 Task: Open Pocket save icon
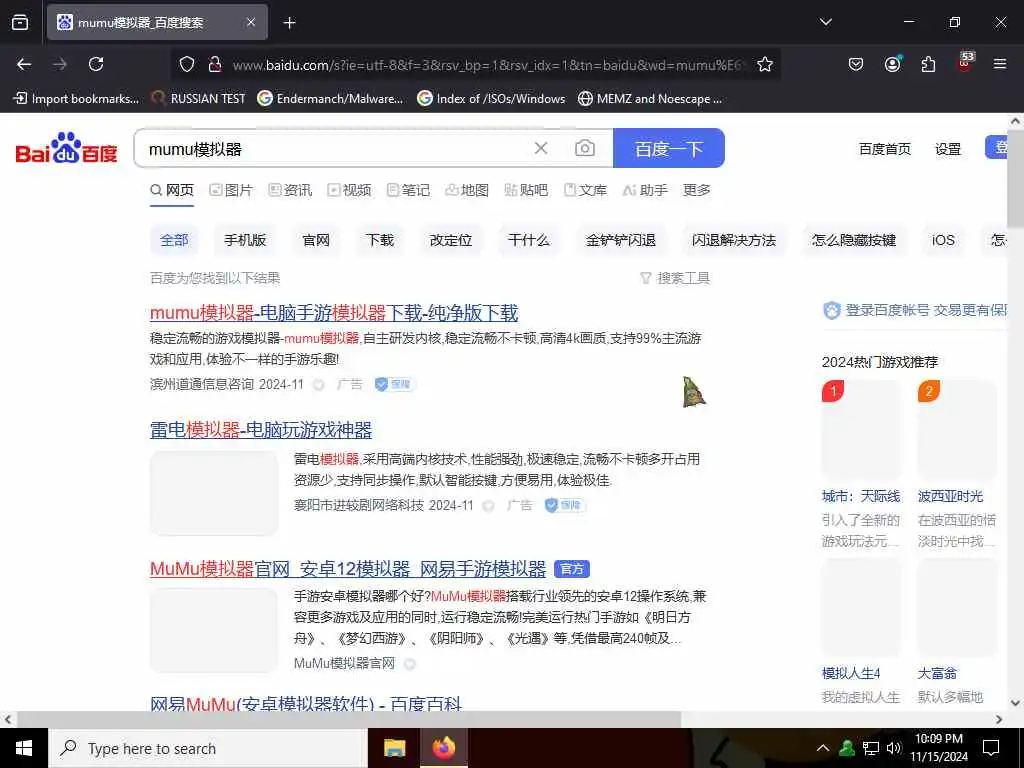pyautogui.click(x=856, y=64)
